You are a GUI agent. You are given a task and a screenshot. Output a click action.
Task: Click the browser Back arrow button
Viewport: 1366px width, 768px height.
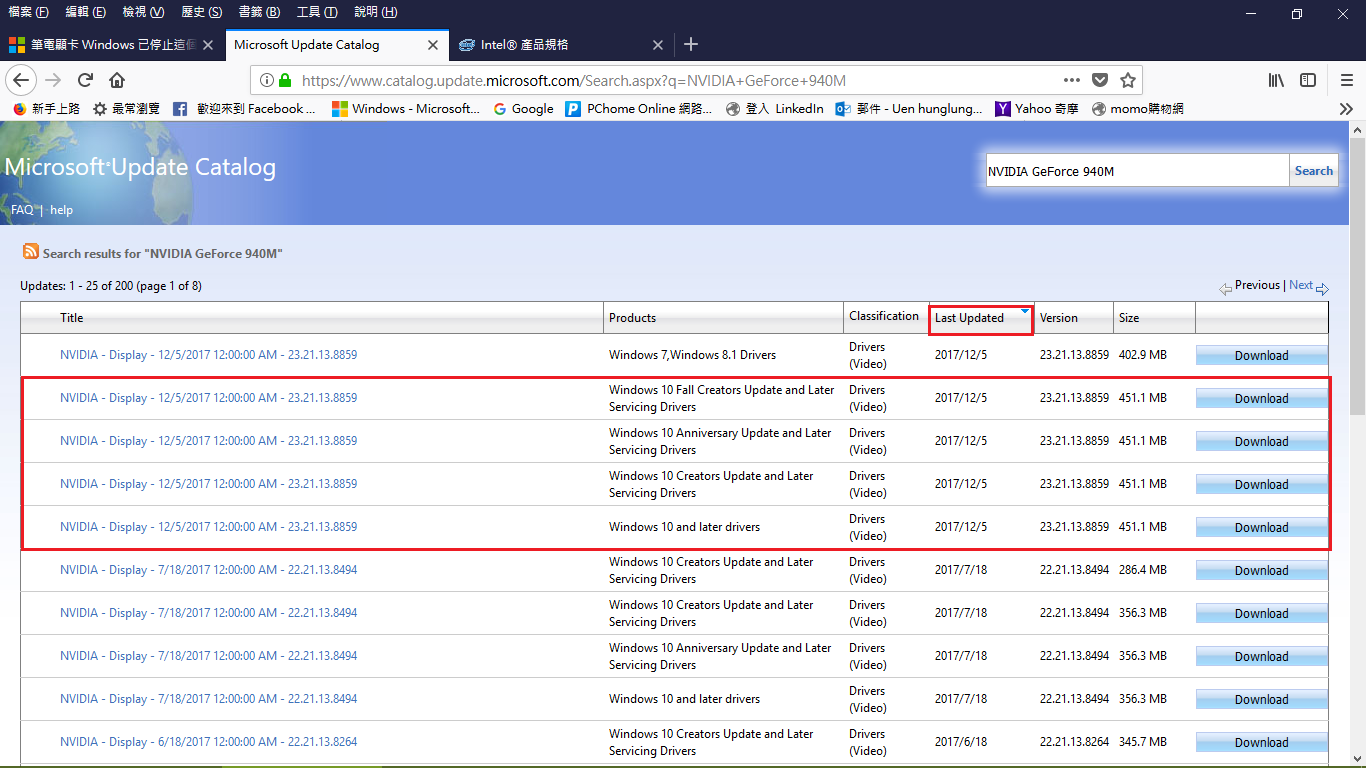(21, 80)
